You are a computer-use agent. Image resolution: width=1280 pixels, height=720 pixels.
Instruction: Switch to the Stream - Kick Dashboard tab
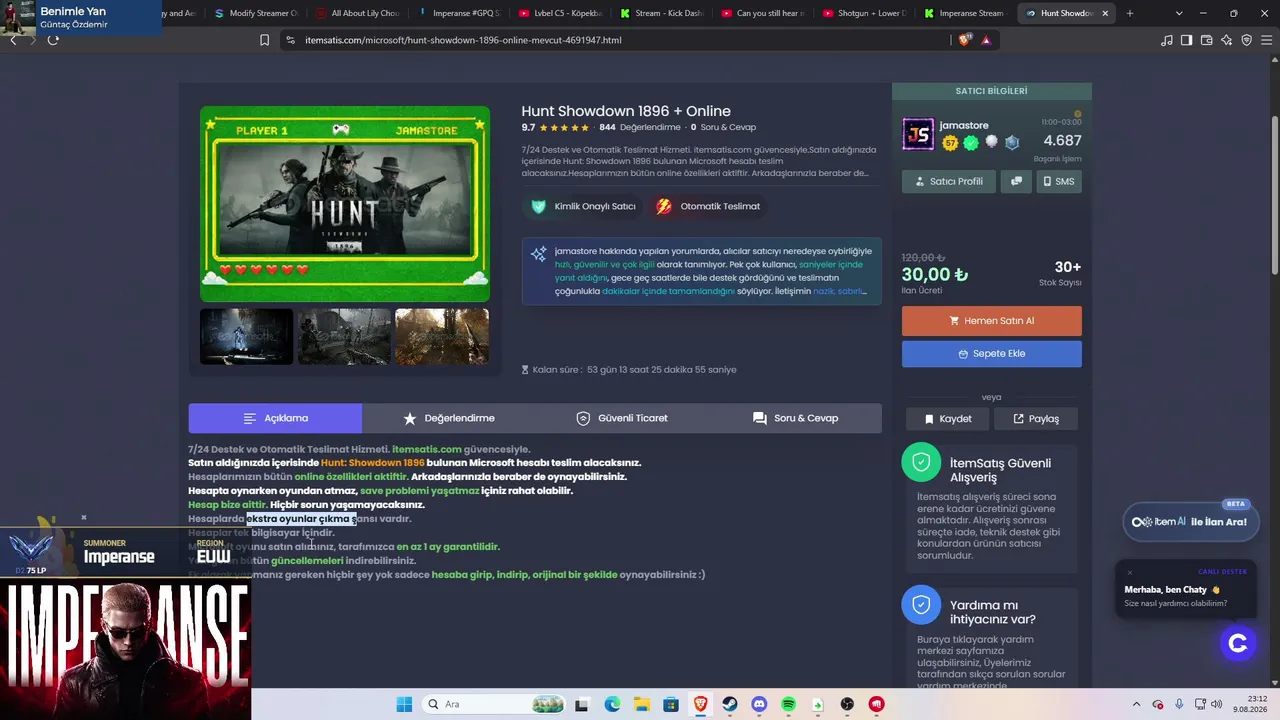tap(660, 13)
